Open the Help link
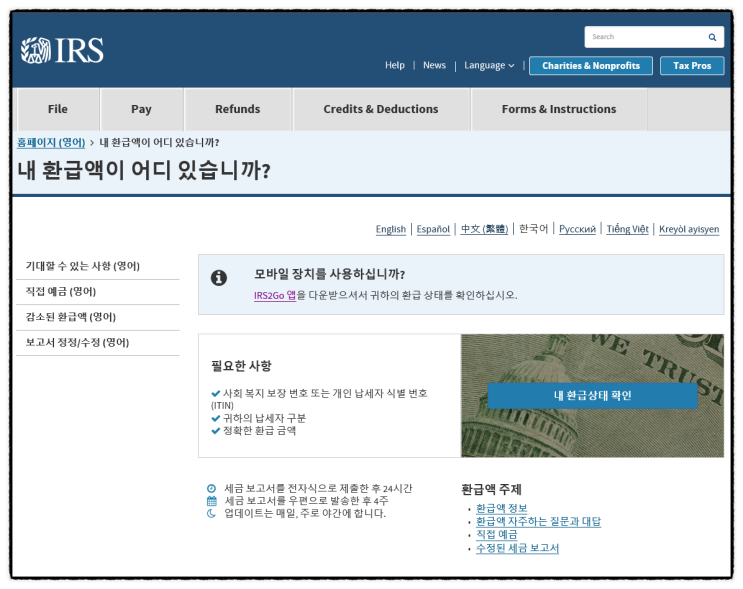Viewport: 743px width, 589px height. click(395, 65)
